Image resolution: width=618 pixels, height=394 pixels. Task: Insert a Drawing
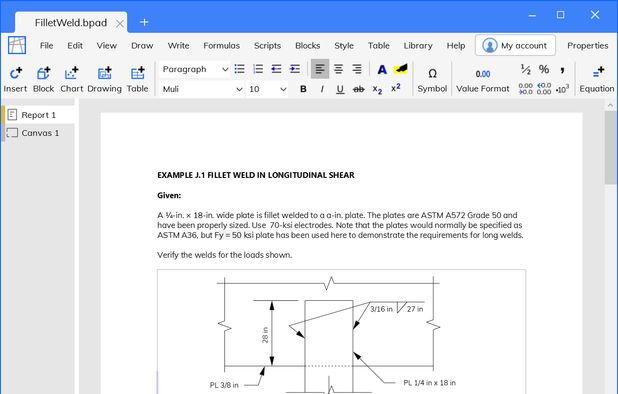point(104,80)
